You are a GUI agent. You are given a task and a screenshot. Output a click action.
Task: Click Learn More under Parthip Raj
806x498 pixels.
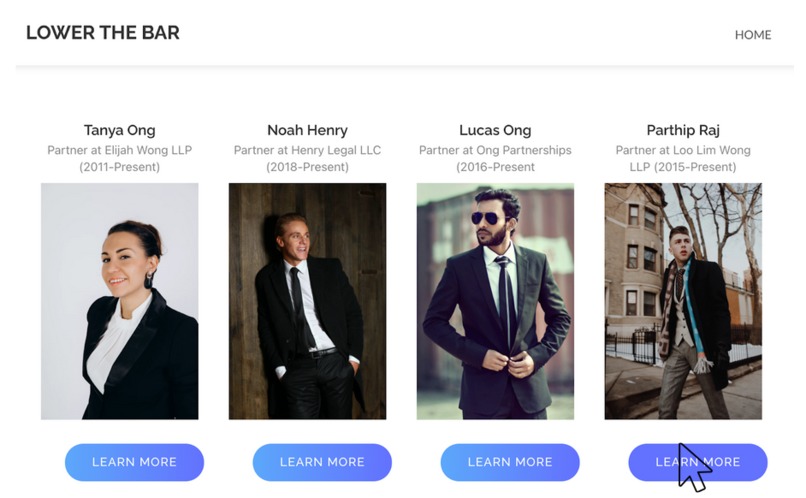698,462
